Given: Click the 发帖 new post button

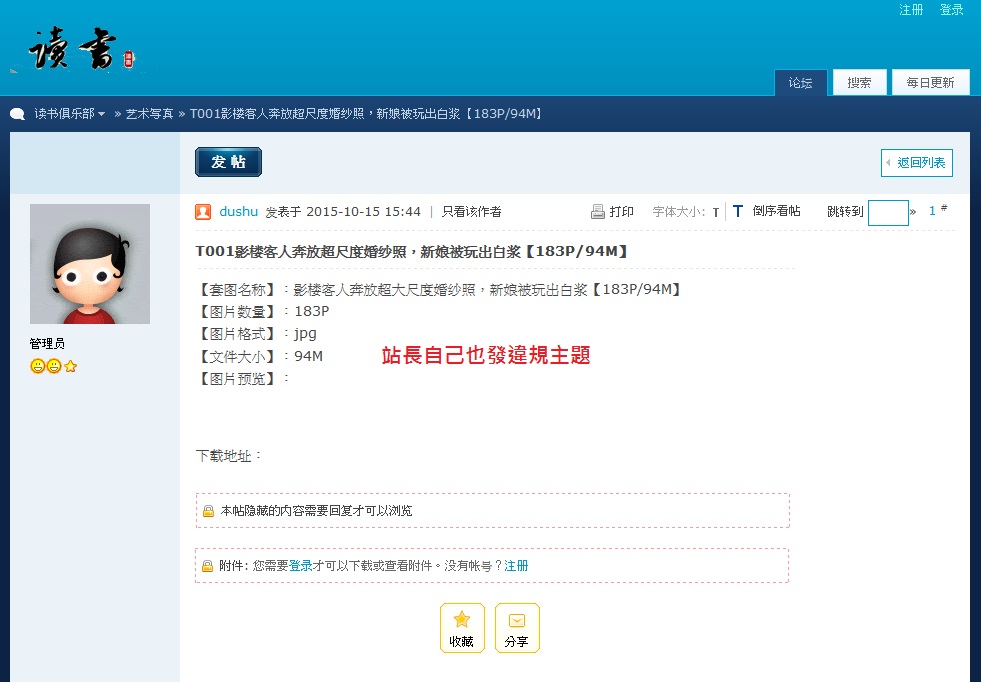Looking at the screenshot, I should pyautogui.click(x=228, y=162).
